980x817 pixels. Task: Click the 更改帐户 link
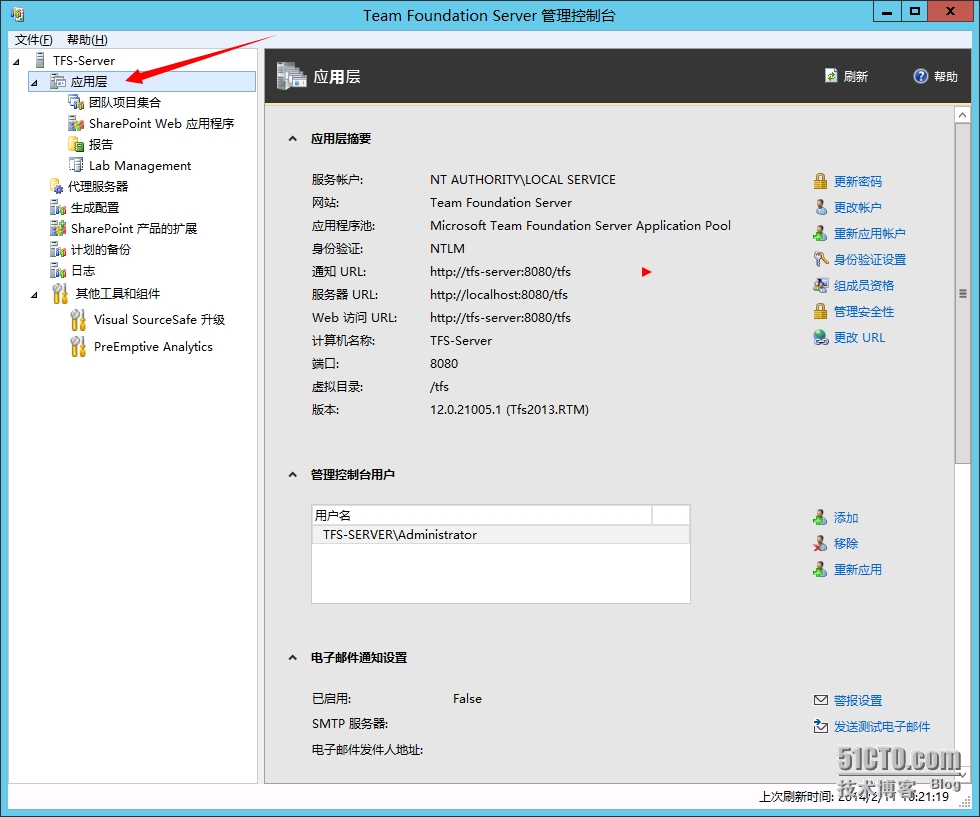click(858, 207)
